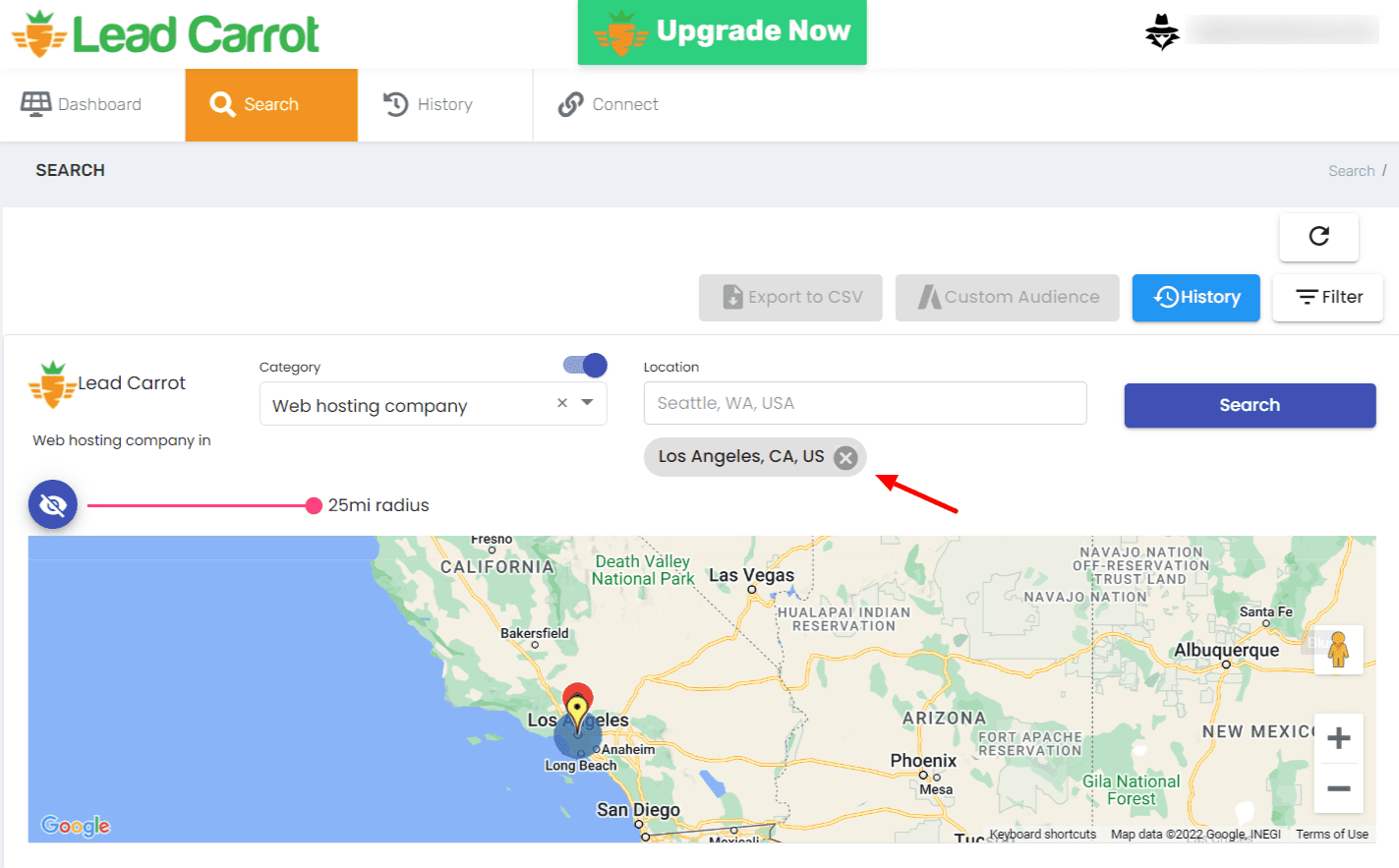The image size is (1399, 868).
Task: Click the San Diego label on map
Action: 638,810
